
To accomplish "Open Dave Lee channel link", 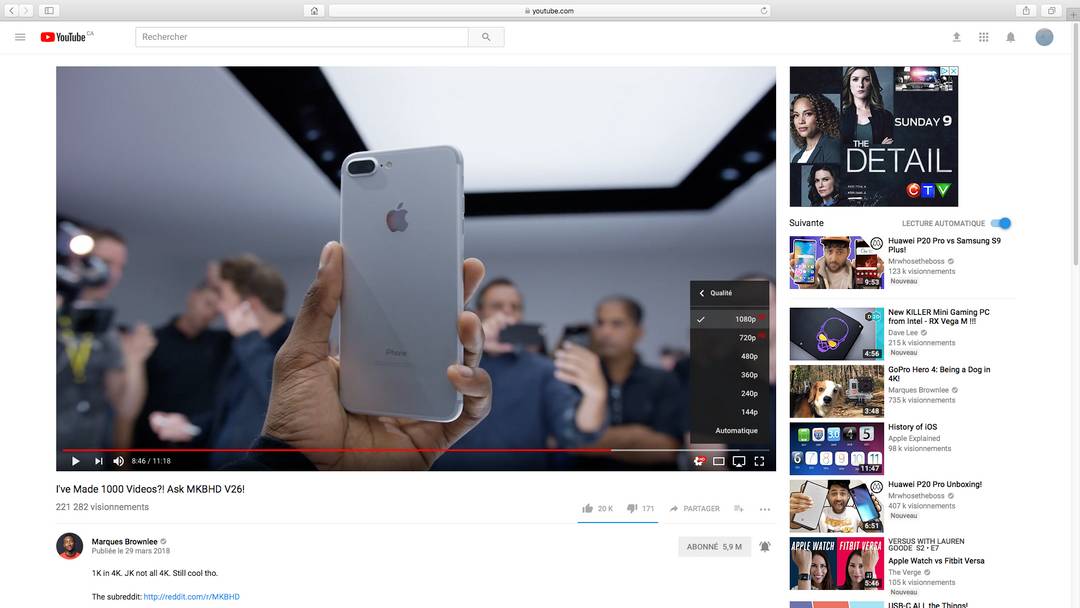I will [903, 333].
